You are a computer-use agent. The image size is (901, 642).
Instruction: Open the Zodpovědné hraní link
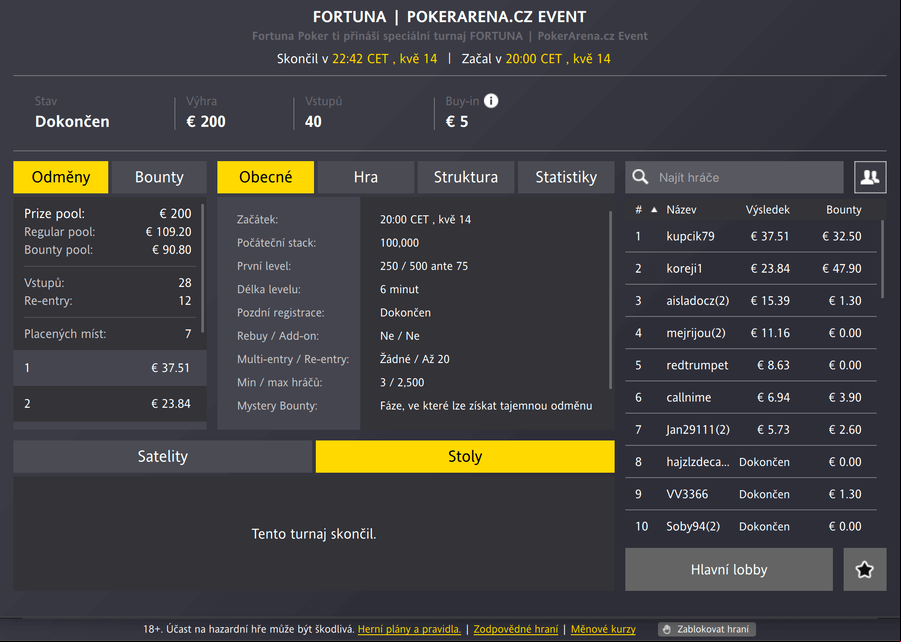pos(515,629)
